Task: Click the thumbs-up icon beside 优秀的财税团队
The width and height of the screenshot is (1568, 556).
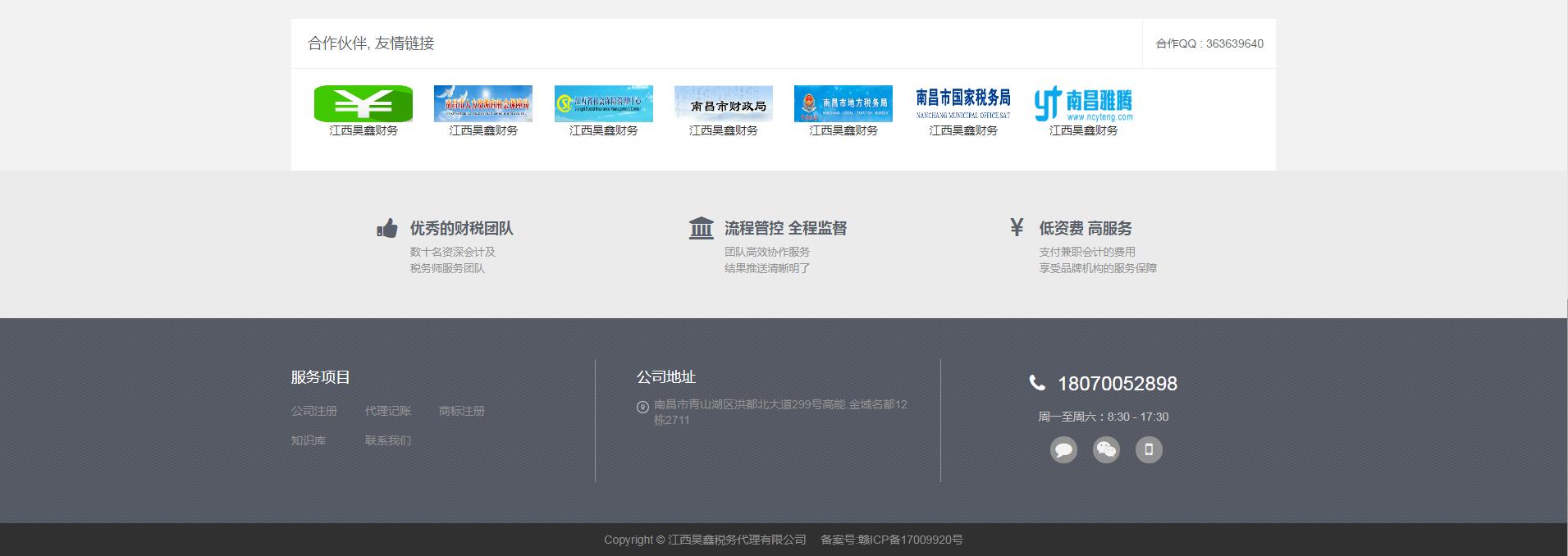Action: tap(387, 228)
